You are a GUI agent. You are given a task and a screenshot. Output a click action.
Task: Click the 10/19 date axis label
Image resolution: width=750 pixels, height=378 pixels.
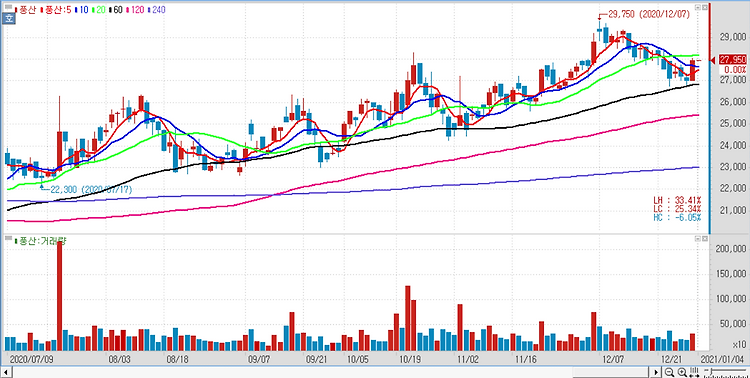tap(409, 359)
